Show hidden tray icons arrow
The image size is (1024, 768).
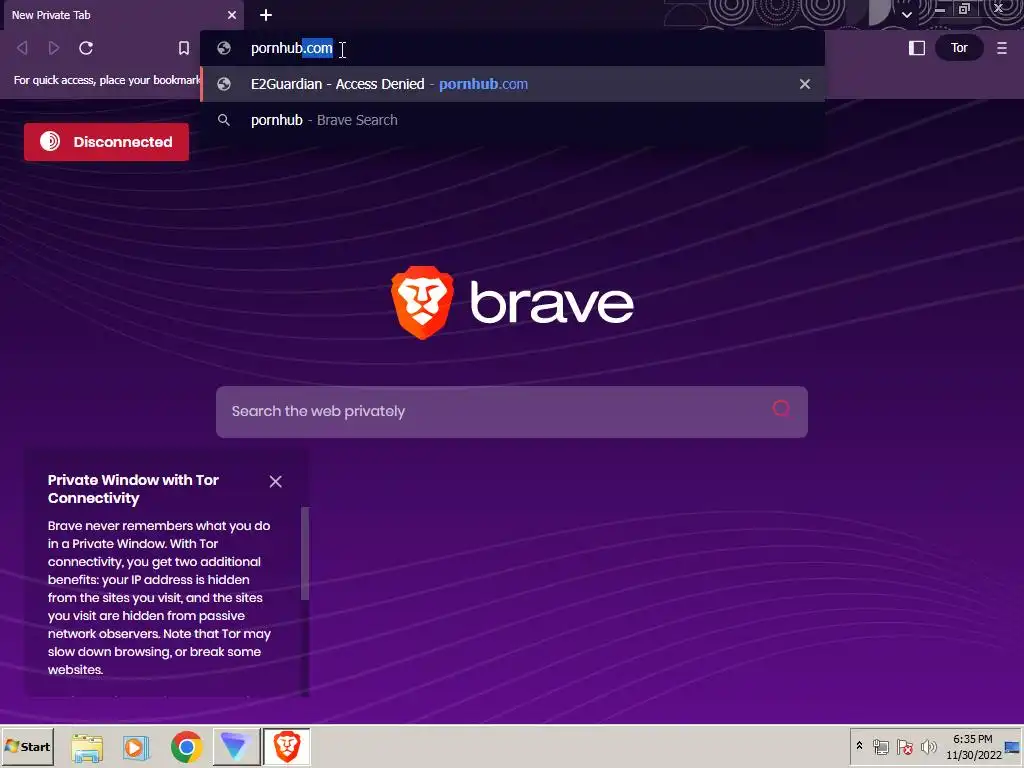click(859, 745)
